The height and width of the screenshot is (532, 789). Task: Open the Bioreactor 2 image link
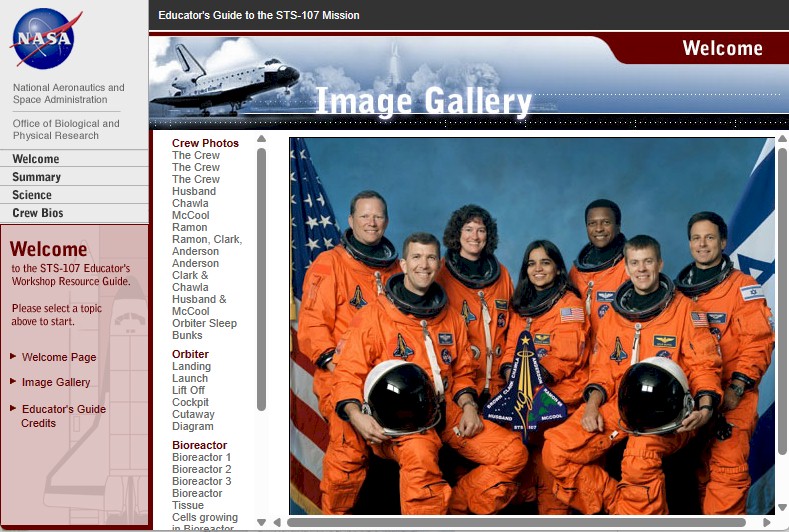coord(201,469)
